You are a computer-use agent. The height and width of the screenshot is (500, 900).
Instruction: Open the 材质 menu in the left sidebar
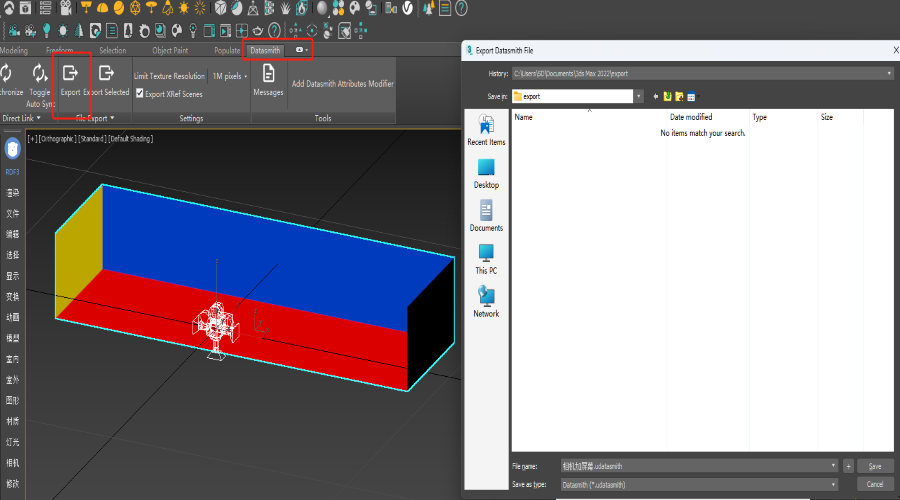tap(13, 421)
